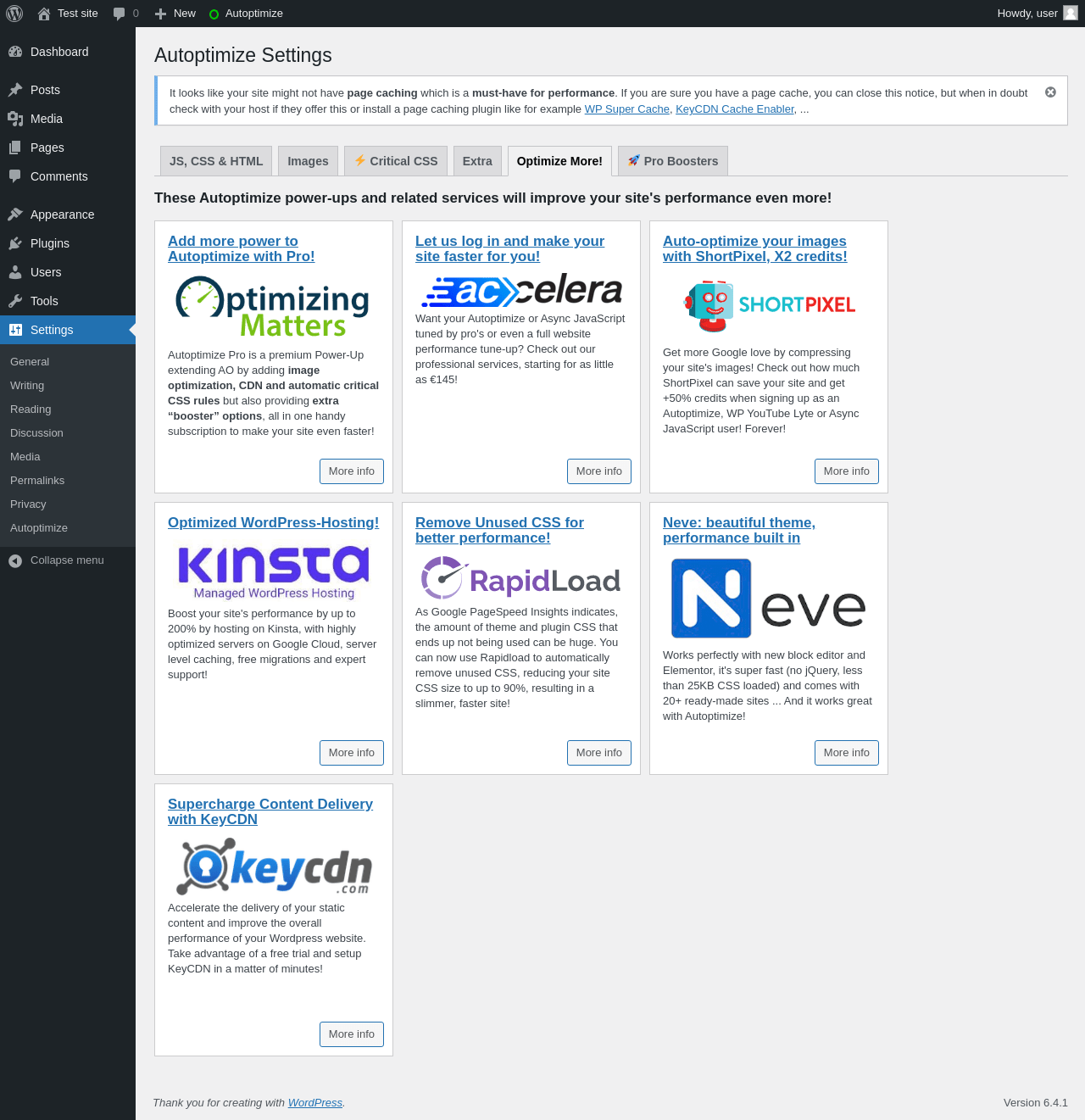Click the Collapse menu arrow icon
This screenshot has width=1085, height=1120.
[x=15, y=560]
